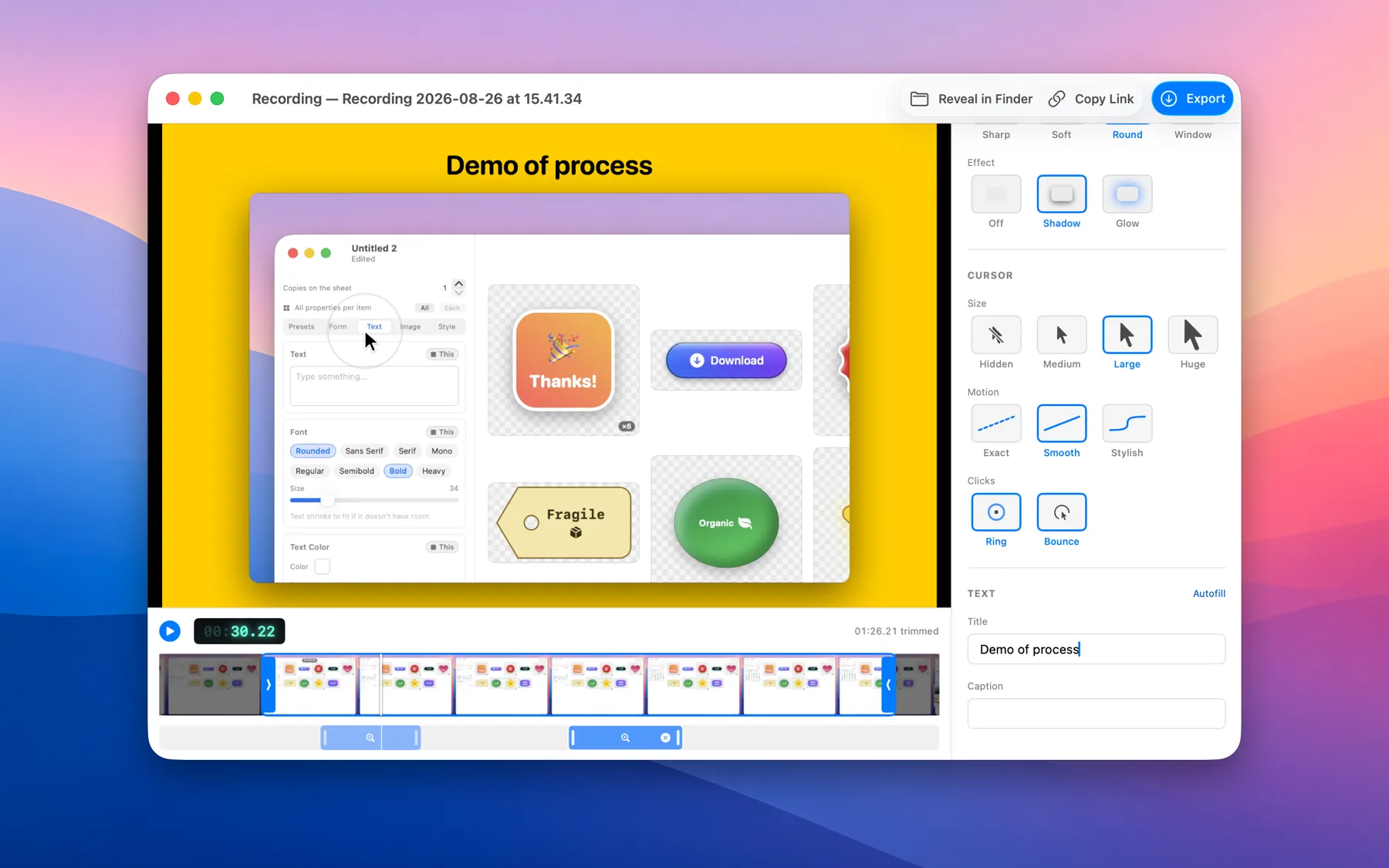1389x868 pixels.
Task: Open the Form tab in the previewed app
Action: (337, 326)
